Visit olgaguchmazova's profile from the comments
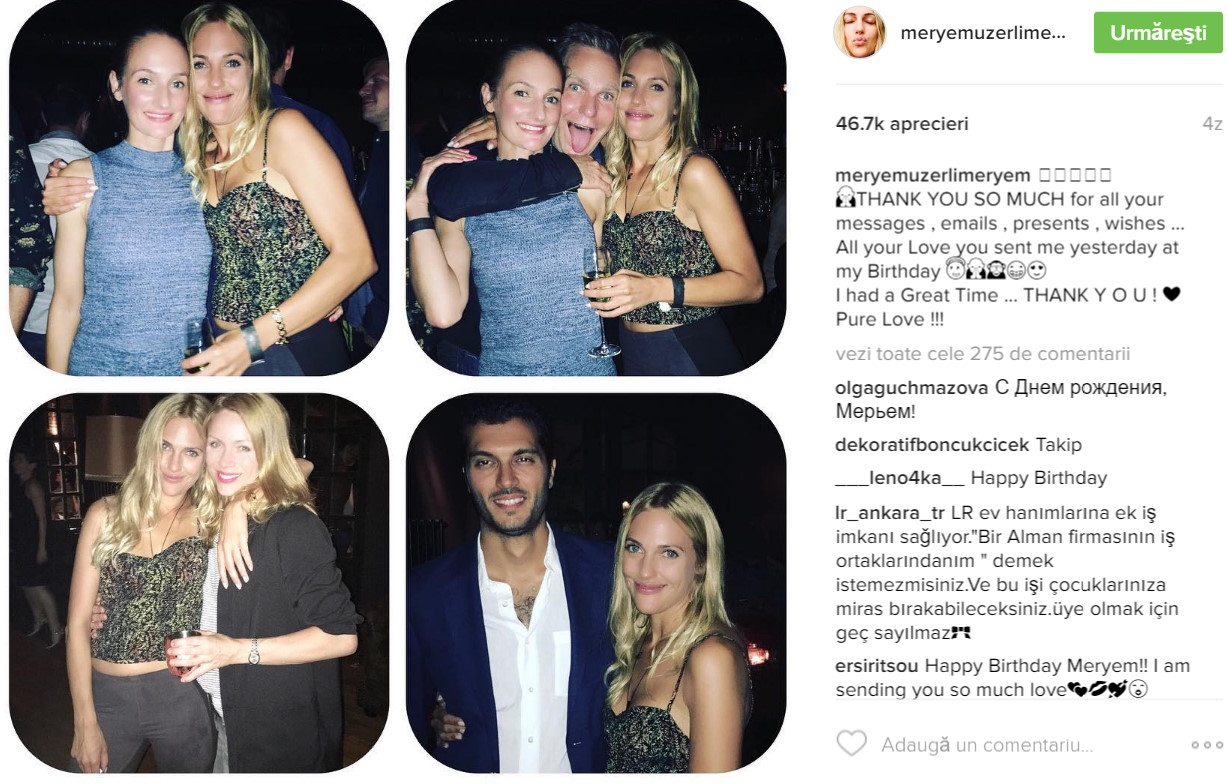Image resolution: width=1228 pixels, height=784 pixels. [912, 387]
